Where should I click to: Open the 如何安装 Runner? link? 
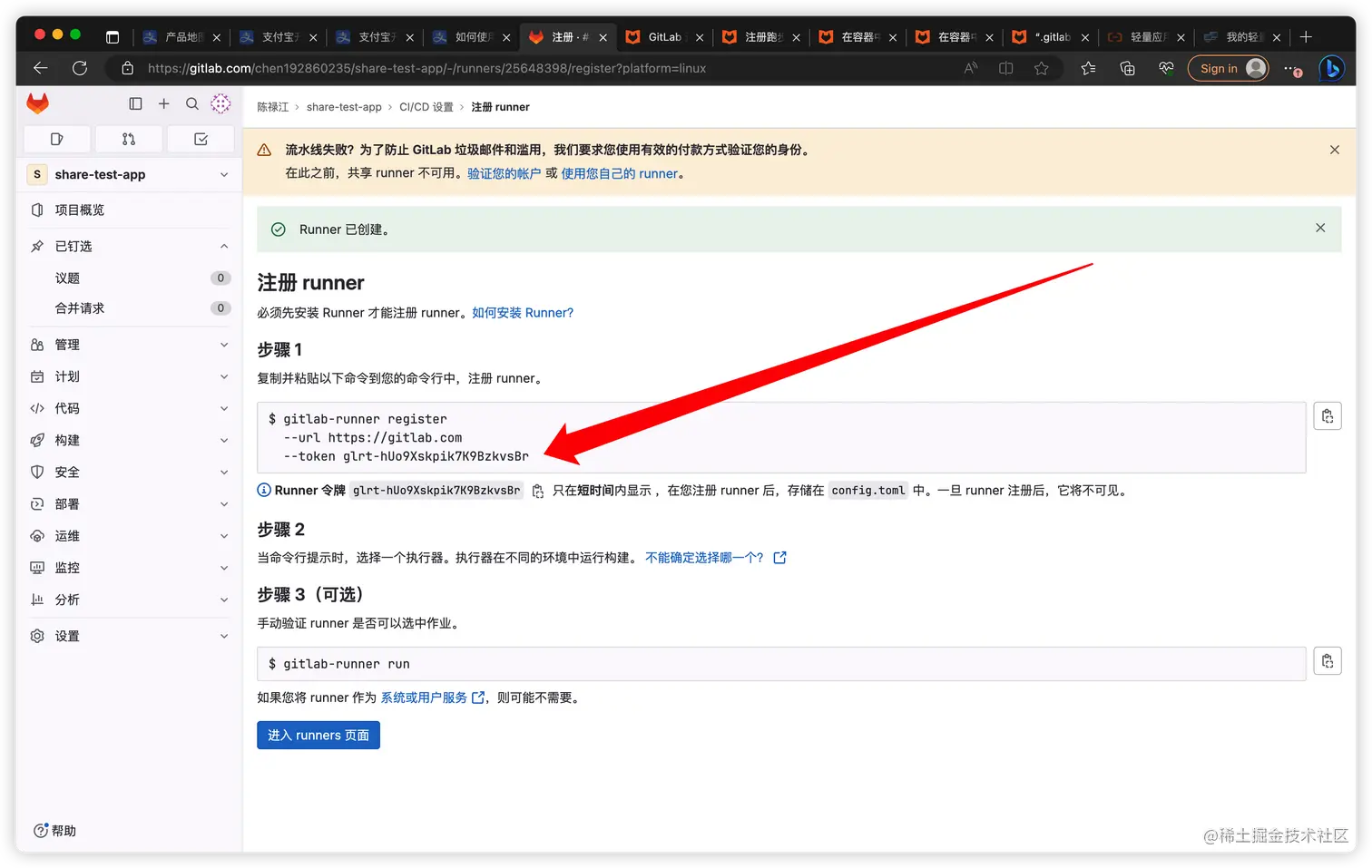(523, 313)
